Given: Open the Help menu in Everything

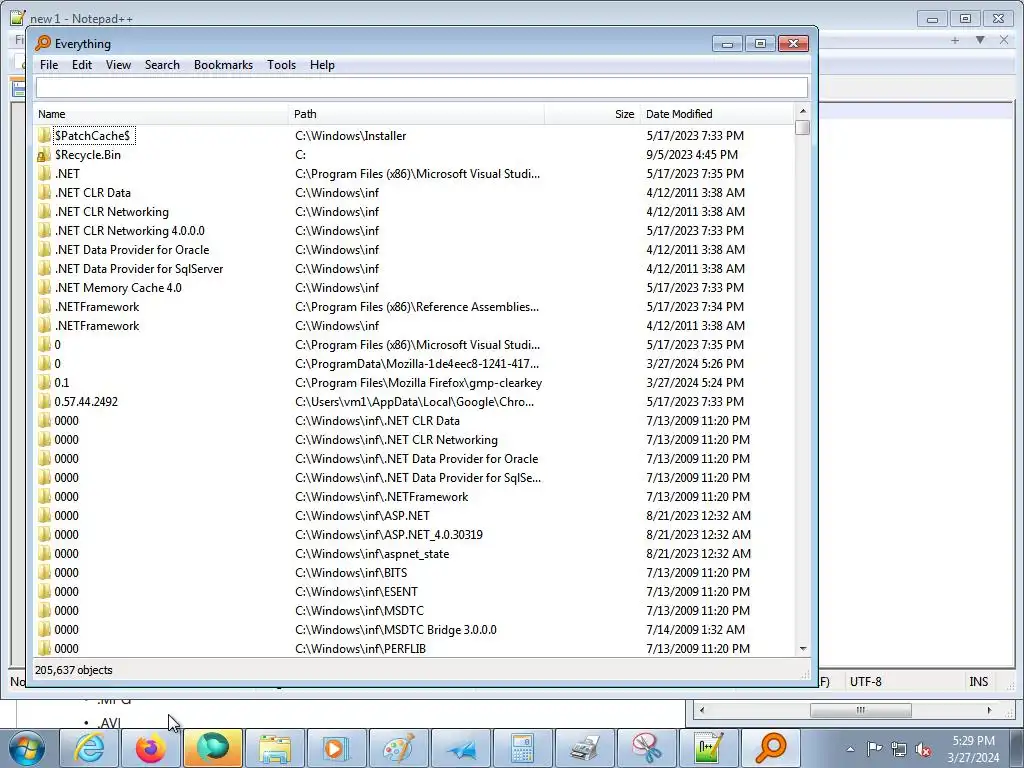Looking at the screenshot, I should (322, 65).
